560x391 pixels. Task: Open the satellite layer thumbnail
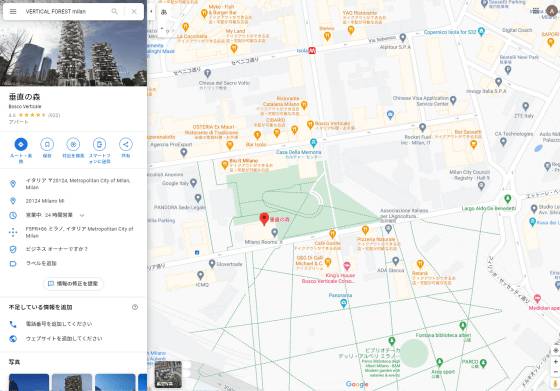pyautogui.click(x=168, y=374)
